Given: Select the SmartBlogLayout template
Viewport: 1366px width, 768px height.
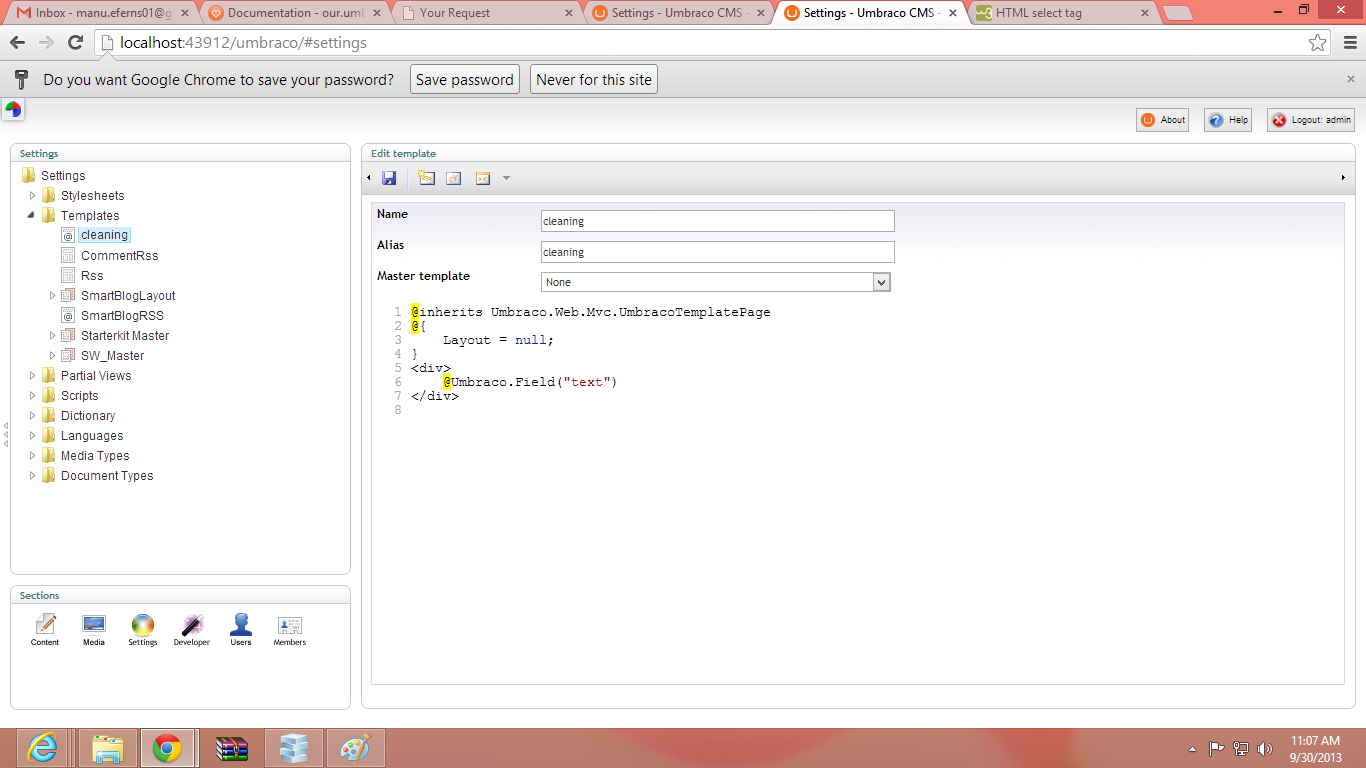Looking at the screenshot, I should (x=128, y=295).
